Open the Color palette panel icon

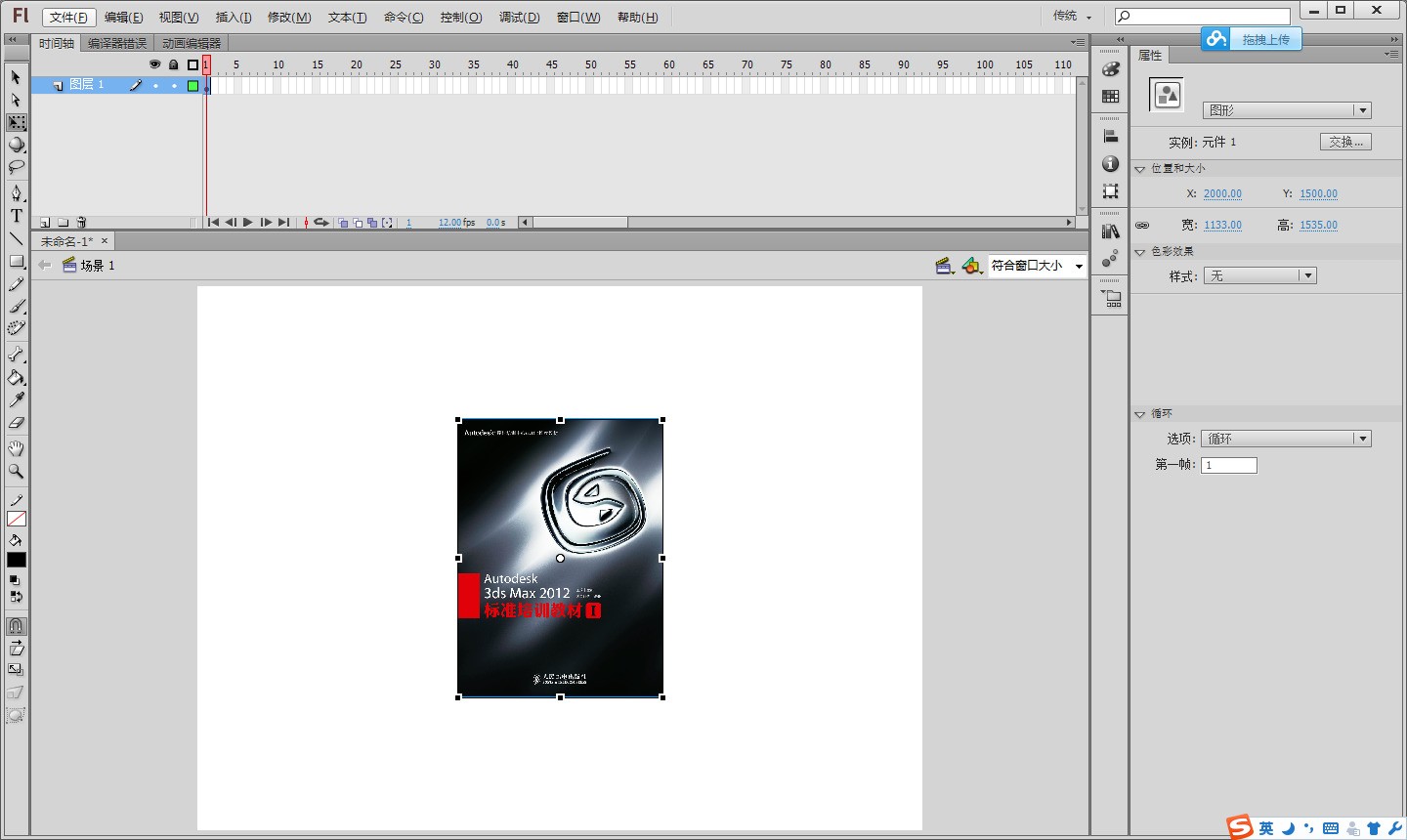coord(1110,69)
